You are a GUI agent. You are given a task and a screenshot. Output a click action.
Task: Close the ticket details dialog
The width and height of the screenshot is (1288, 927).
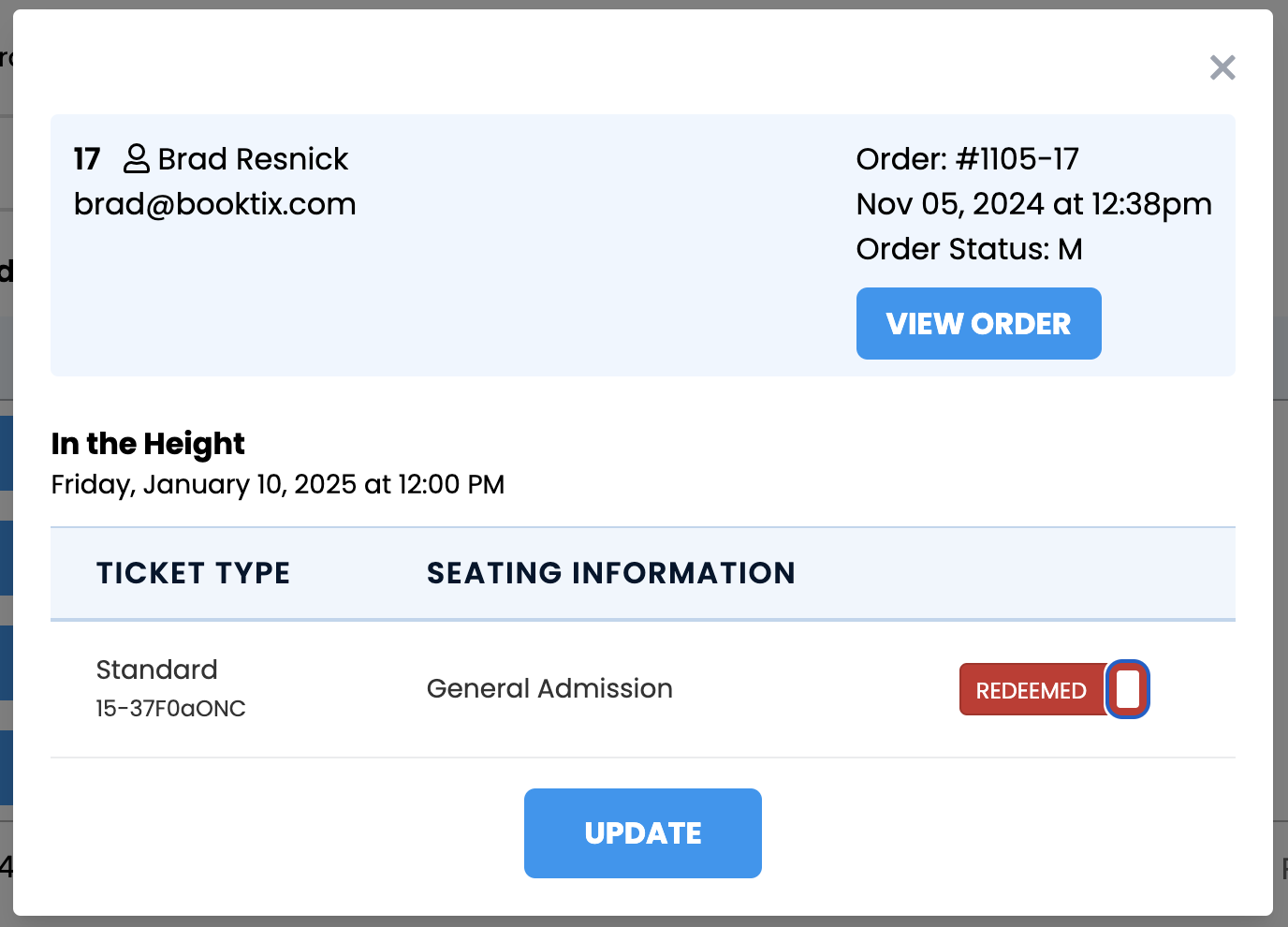(1222, 67)
